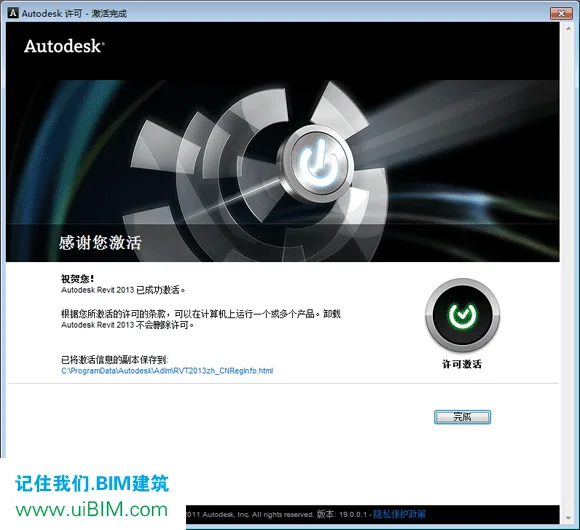Viewport: 580px width, 530px height.
Task: Click the Autodesk logo in the banner
Action: point(64,46)
